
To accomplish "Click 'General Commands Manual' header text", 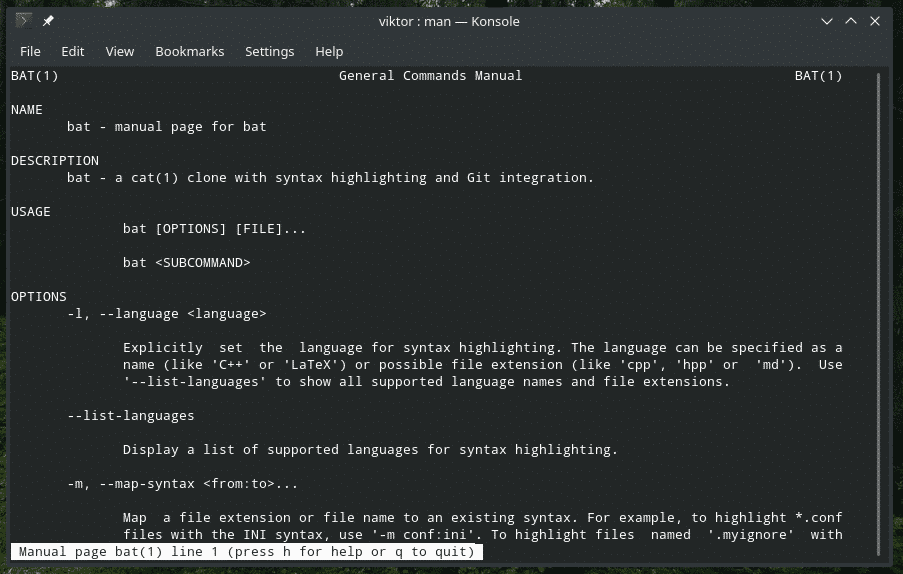I will [x=430, y=75].
